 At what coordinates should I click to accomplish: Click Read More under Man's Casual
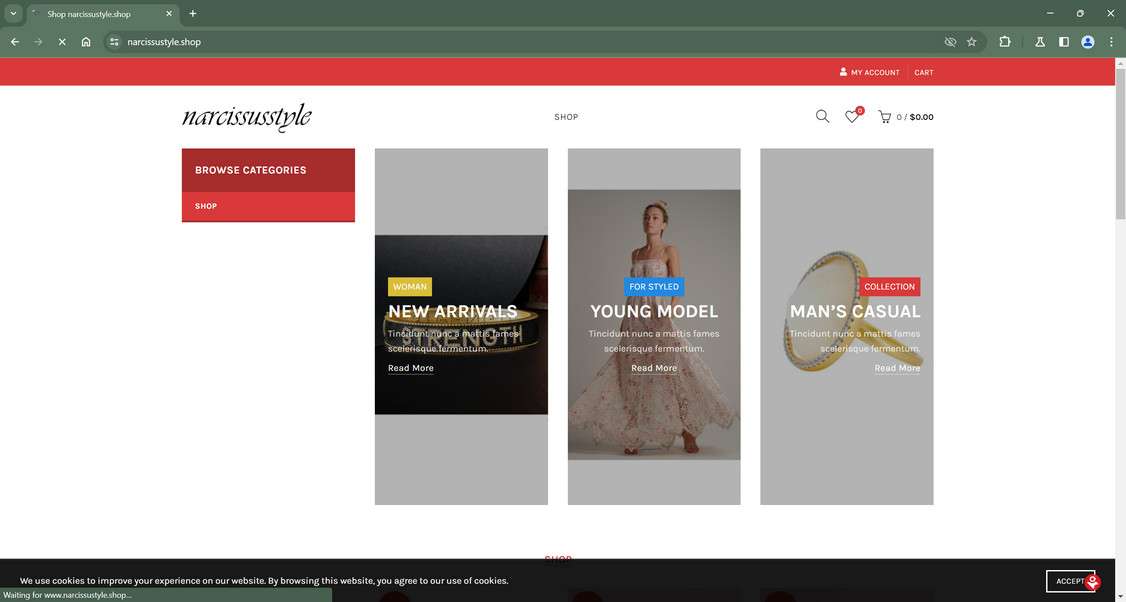pyautogui.click(x=897, y=368)
